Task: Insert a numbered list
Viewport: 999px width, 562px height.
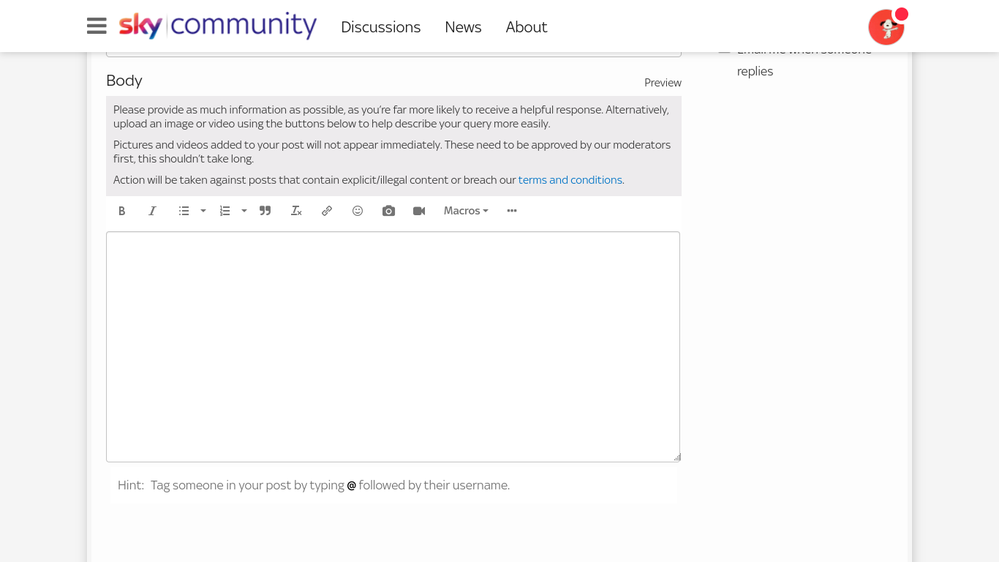Action: 225,211
